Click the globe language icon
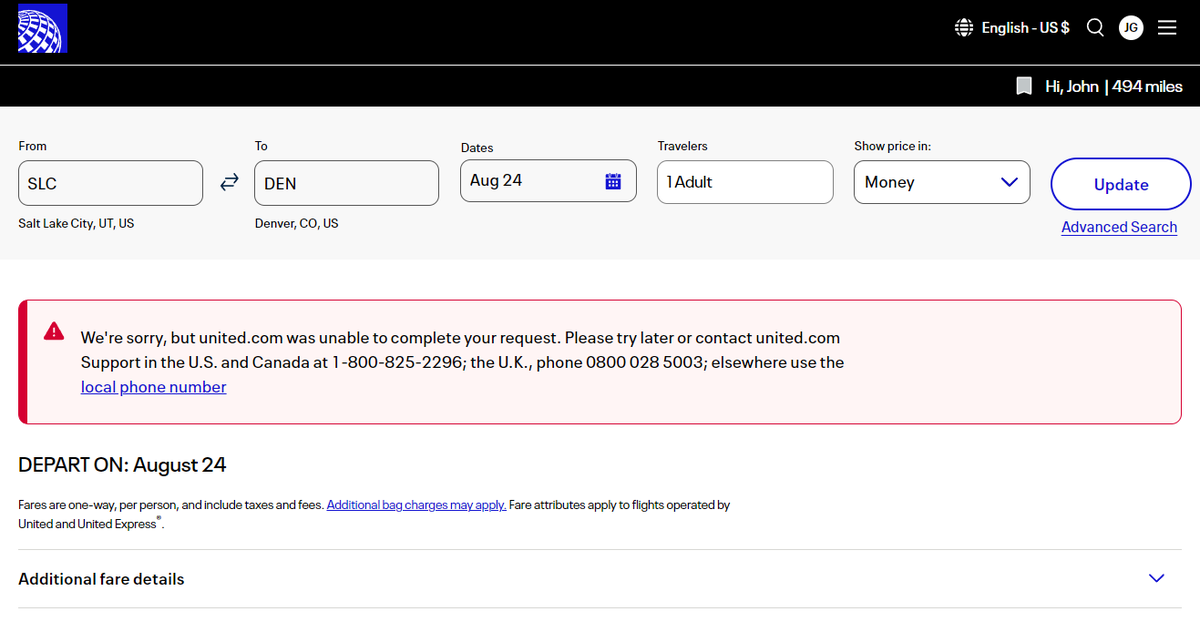The image size is (1200, 642). coord(964,28)
